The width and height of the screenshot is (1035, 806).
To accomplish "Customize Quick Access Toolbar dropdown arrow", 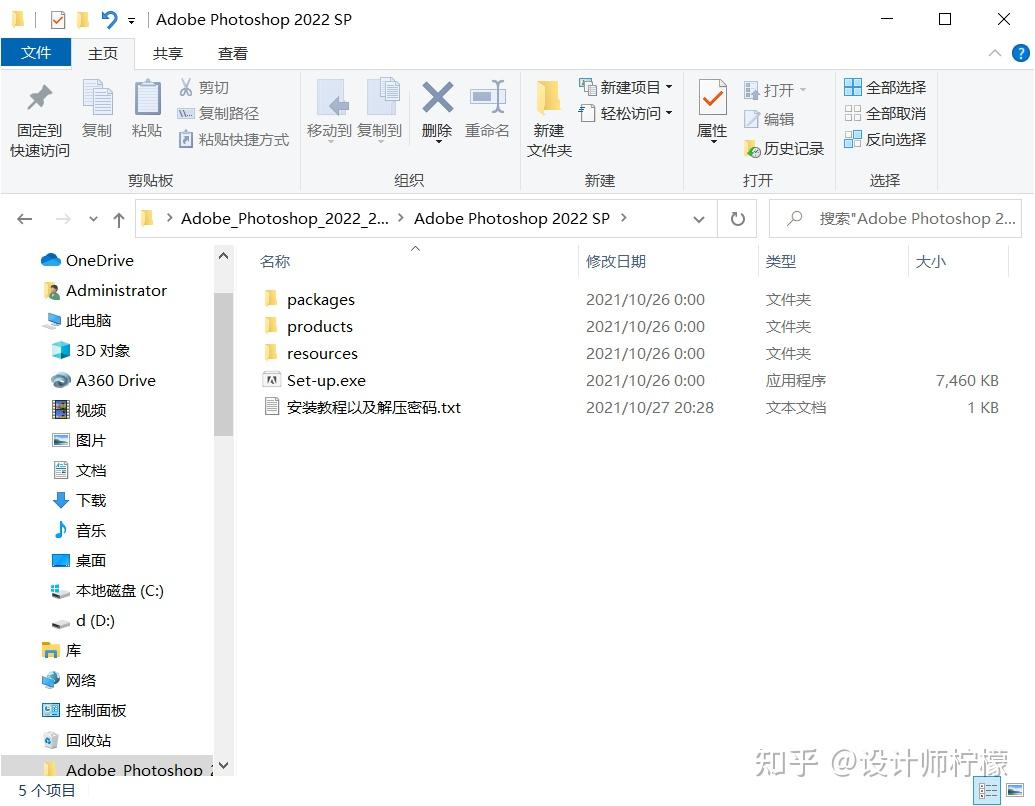I will [131, 21].
